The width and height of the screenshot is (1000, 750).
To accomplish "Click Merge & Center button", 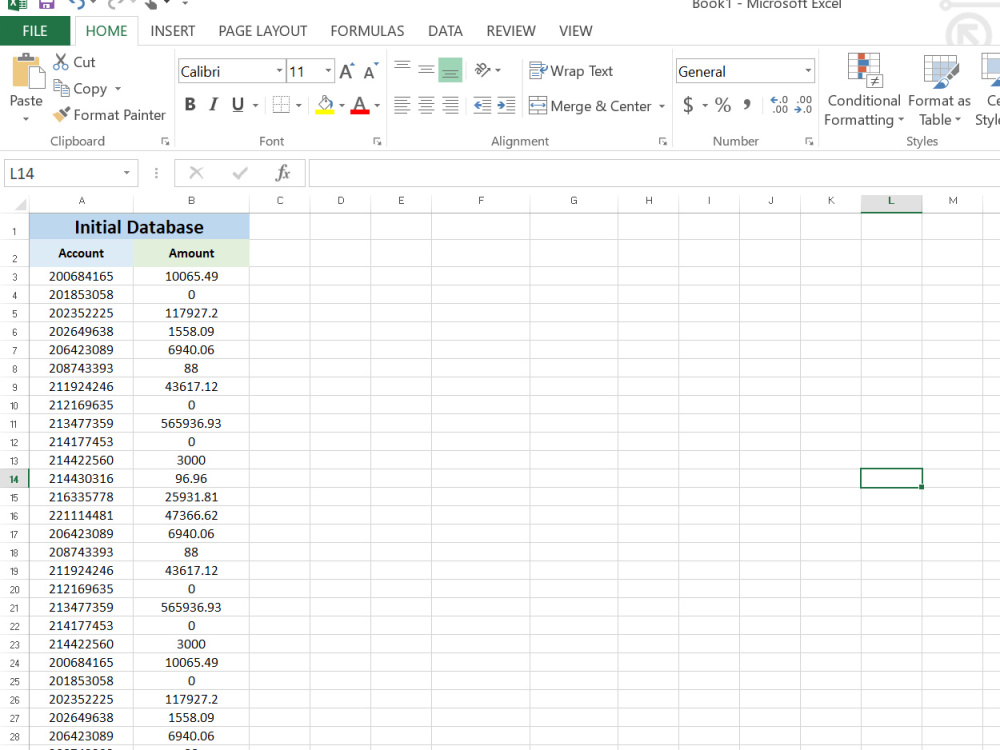I will point(590,106).
